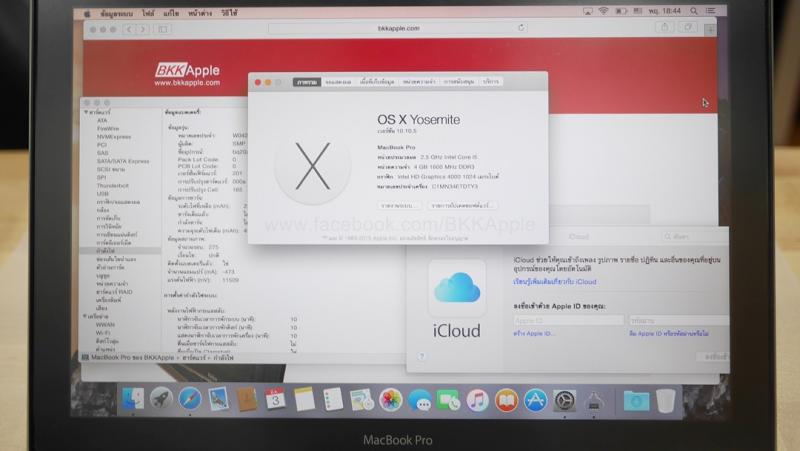The width and height of the screenshot is (800, 451).
Task: Open System Preferences gear in Dock
Action: click(564, 399)
